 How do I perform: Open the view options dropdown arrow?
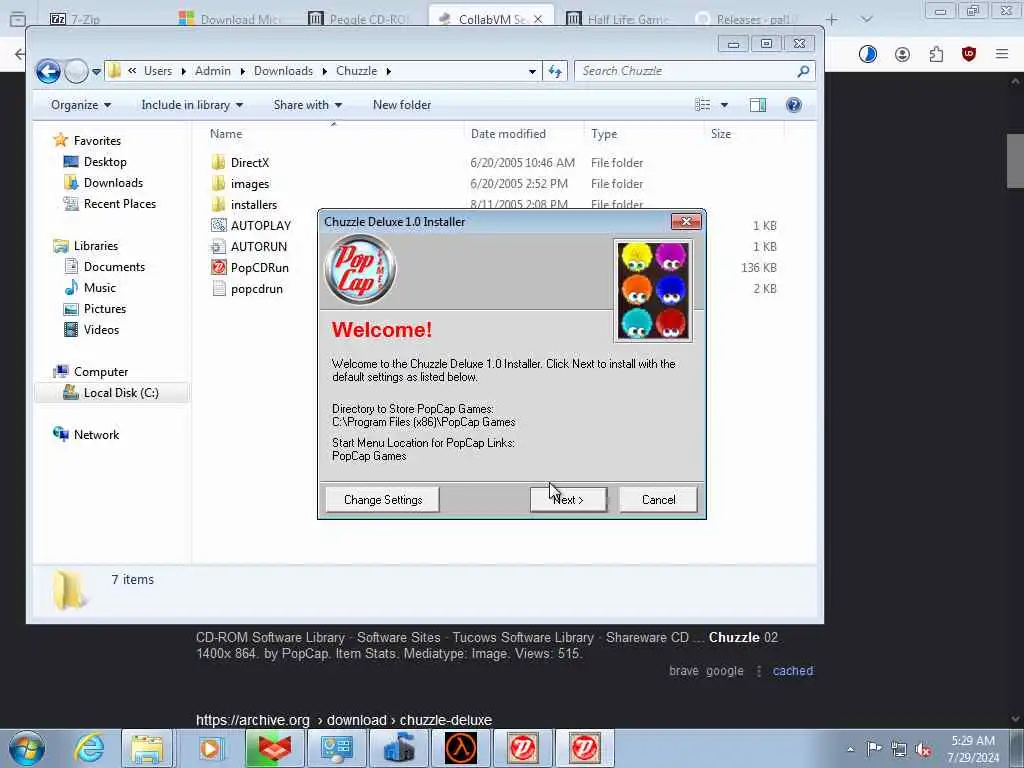point(724,105)
